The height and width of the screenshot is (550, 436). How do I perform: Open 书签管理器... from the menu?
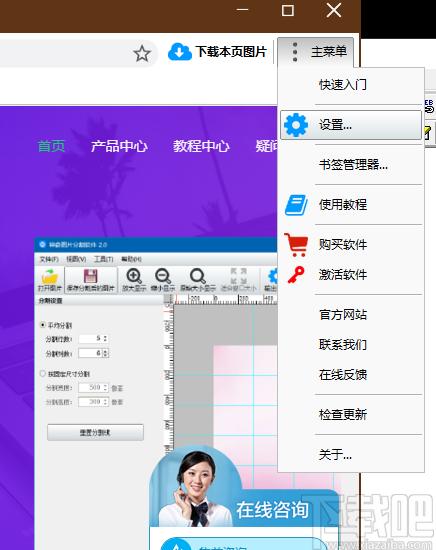click(353, 165)
